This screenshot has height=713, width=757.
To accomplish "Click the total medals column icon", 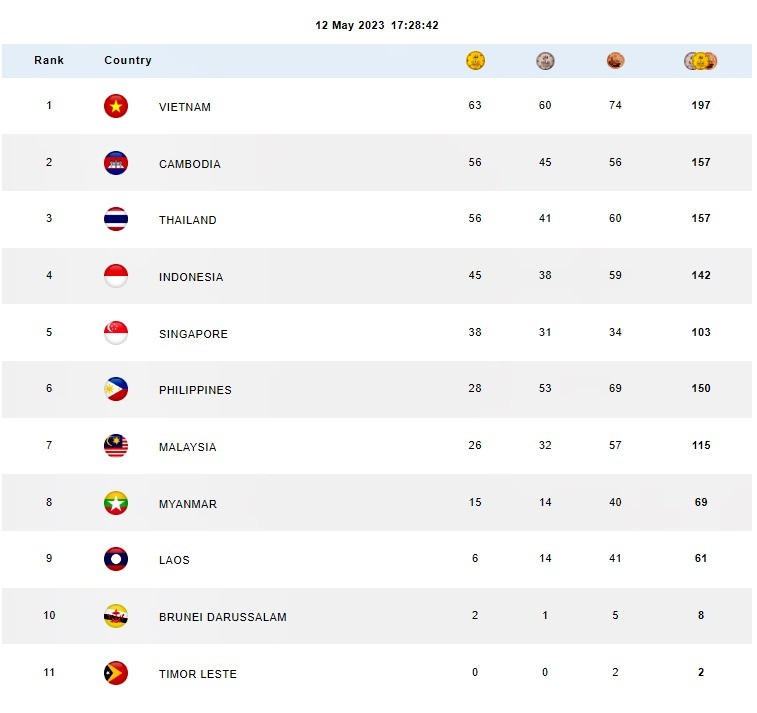I will point(701,61).
